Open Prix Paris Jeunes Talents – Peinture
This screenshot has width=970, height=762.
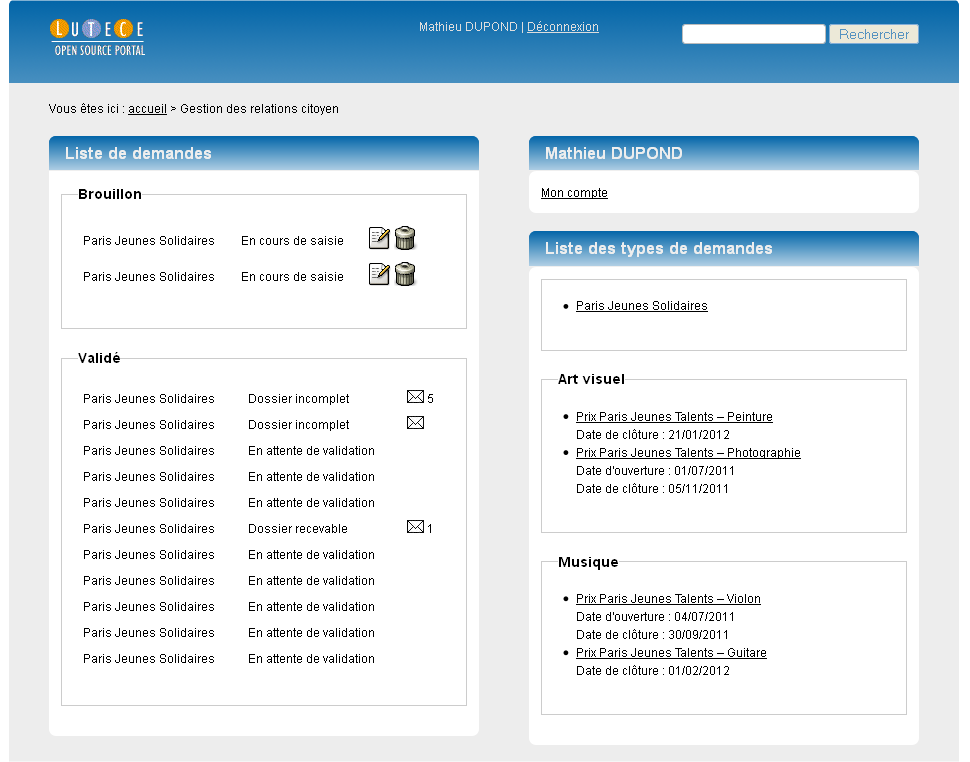pyautogui.click(x=674, y=417)
